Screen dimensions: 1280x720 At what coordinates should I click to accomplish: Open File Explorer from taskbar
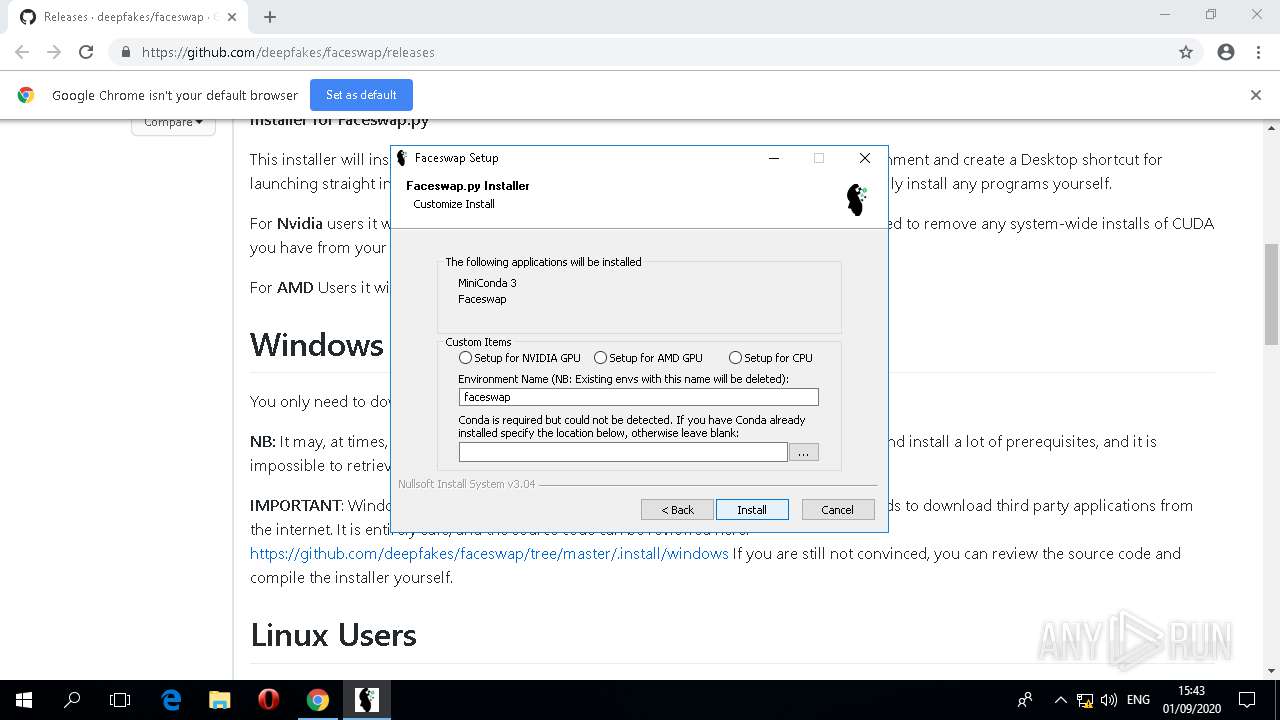(219, 700)
